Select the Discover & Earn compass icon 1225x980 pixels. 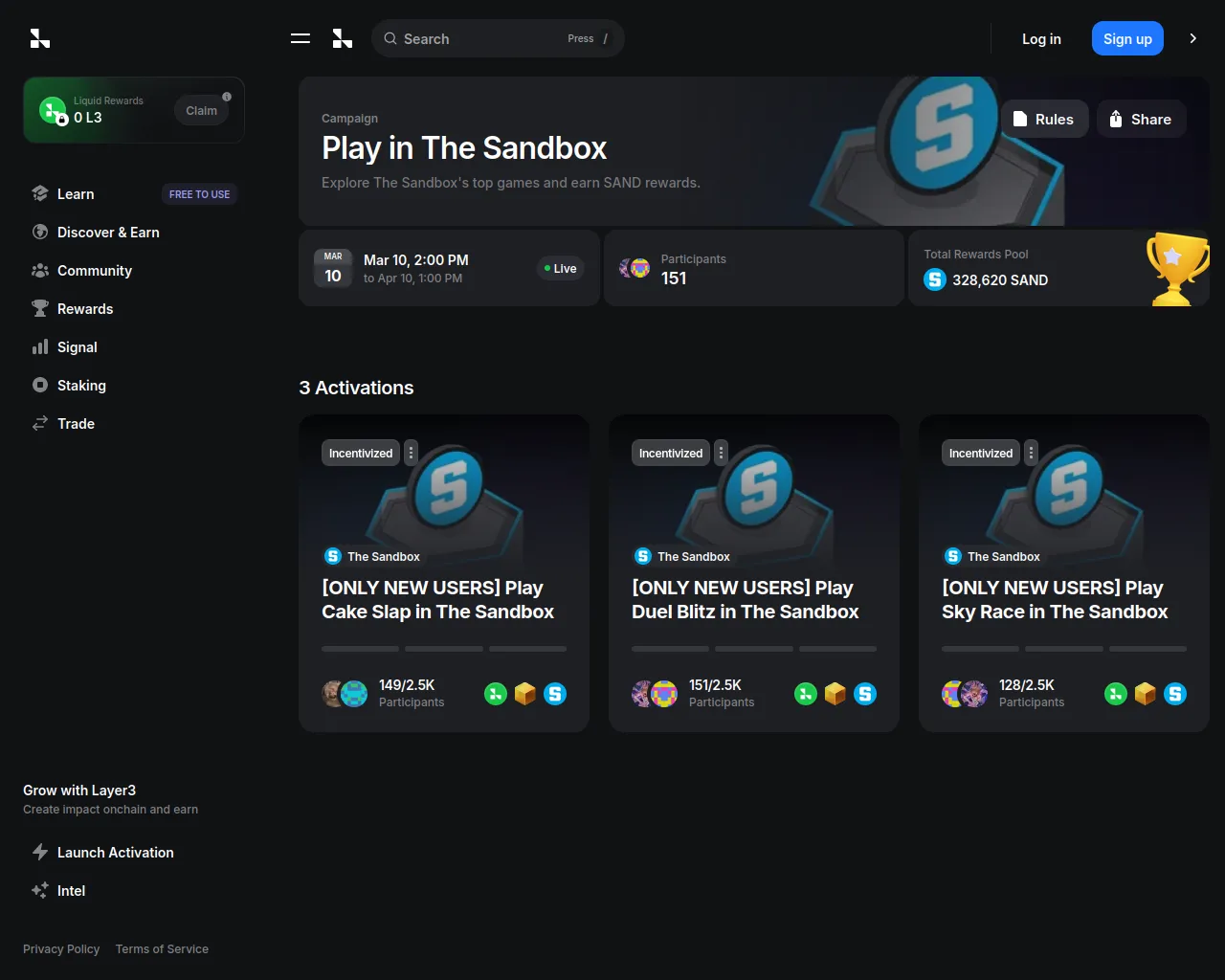tap(40, 232)
